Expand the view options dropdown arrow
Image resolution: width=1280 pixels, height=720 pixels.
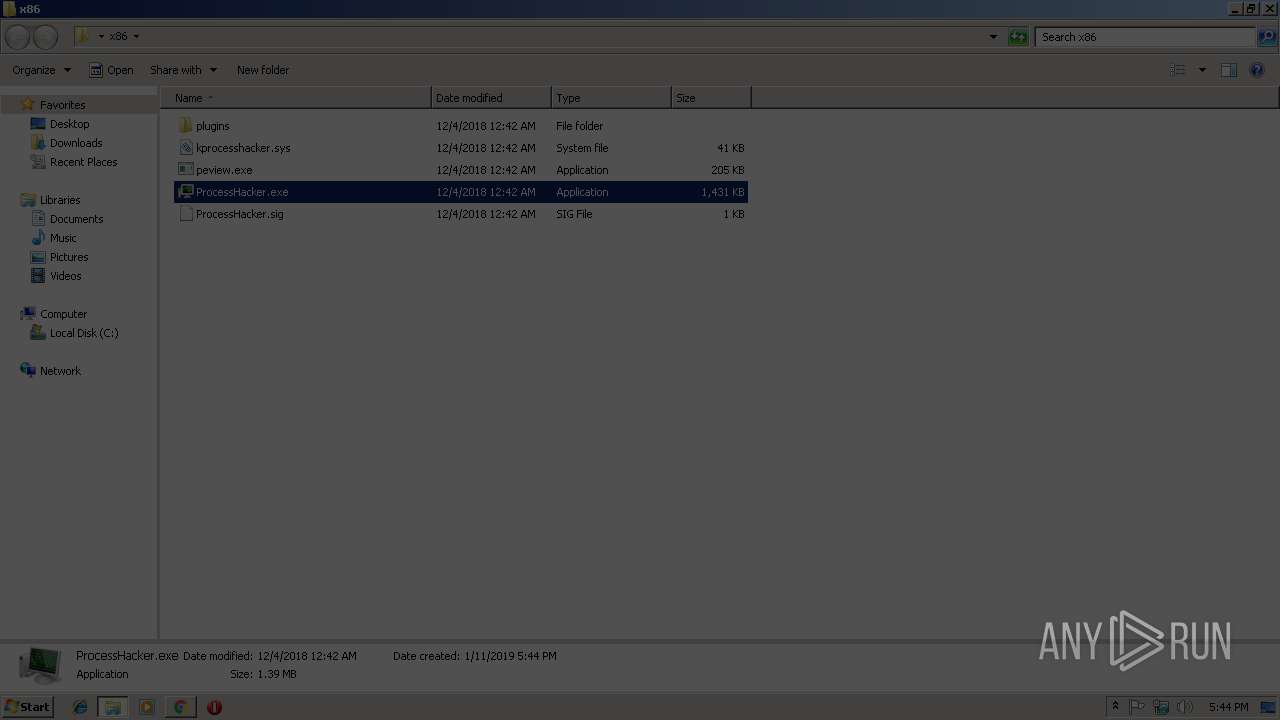point(1202,70)
